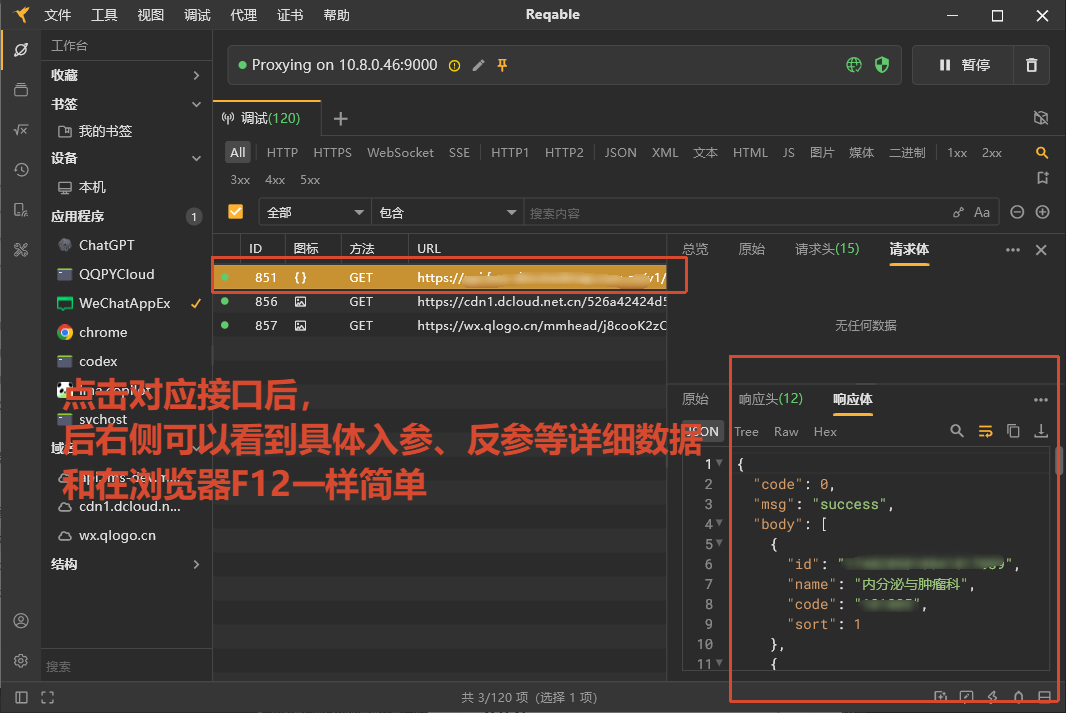Close the request detail panel
Screen dimensions: 1066x713
coord(1041,250)
